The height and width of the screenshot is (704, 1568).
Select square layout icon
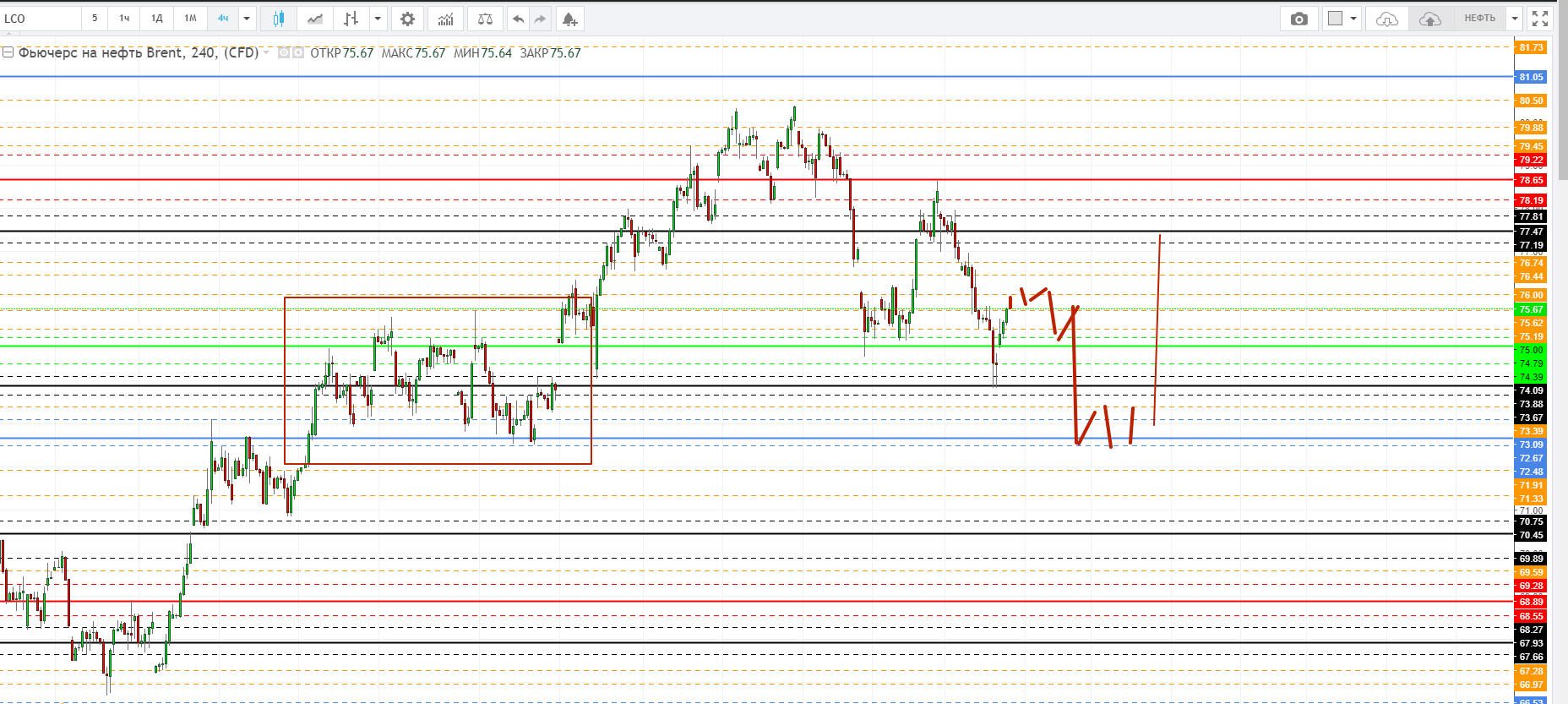pos(1335,18)
